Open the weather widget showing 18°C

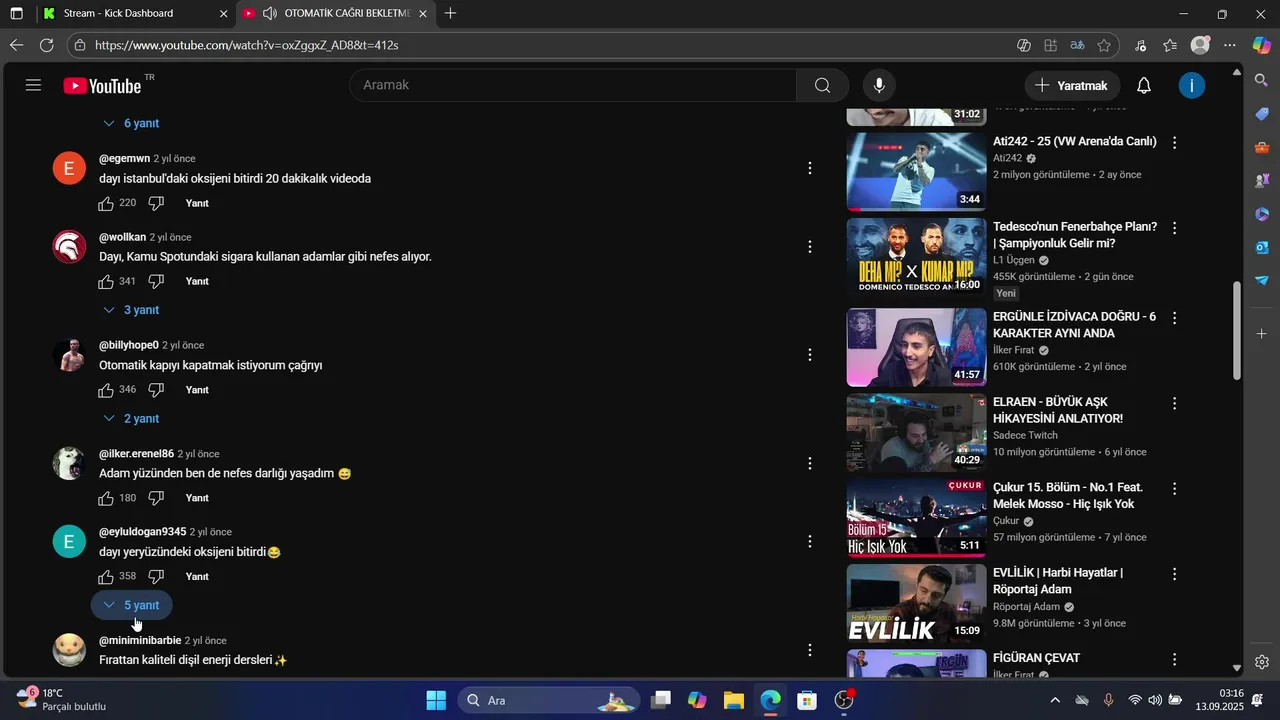pyautogui.click(x=60, y=699)
